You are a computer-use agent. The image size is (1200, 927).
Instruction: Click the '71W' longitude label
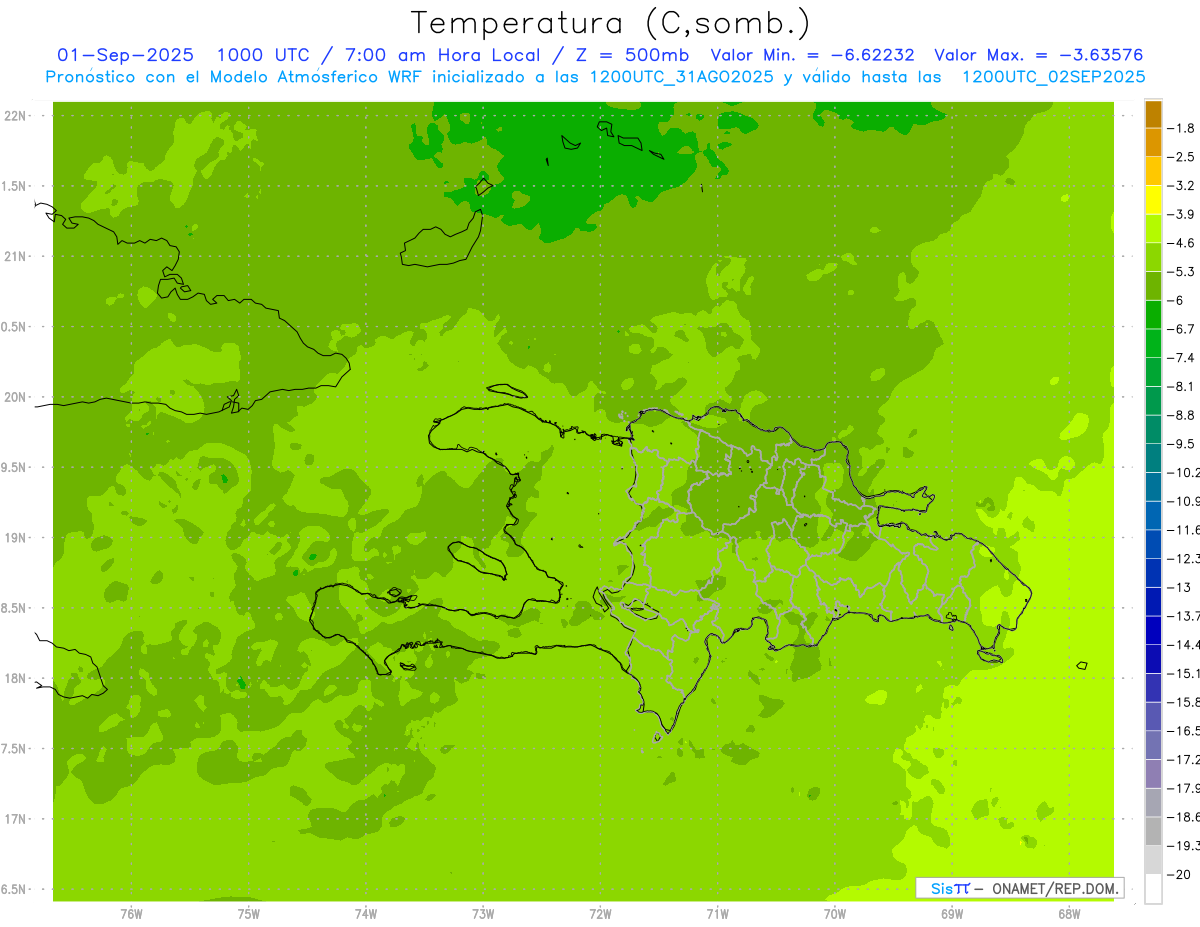pyautogui.click(x=717, y=914)
